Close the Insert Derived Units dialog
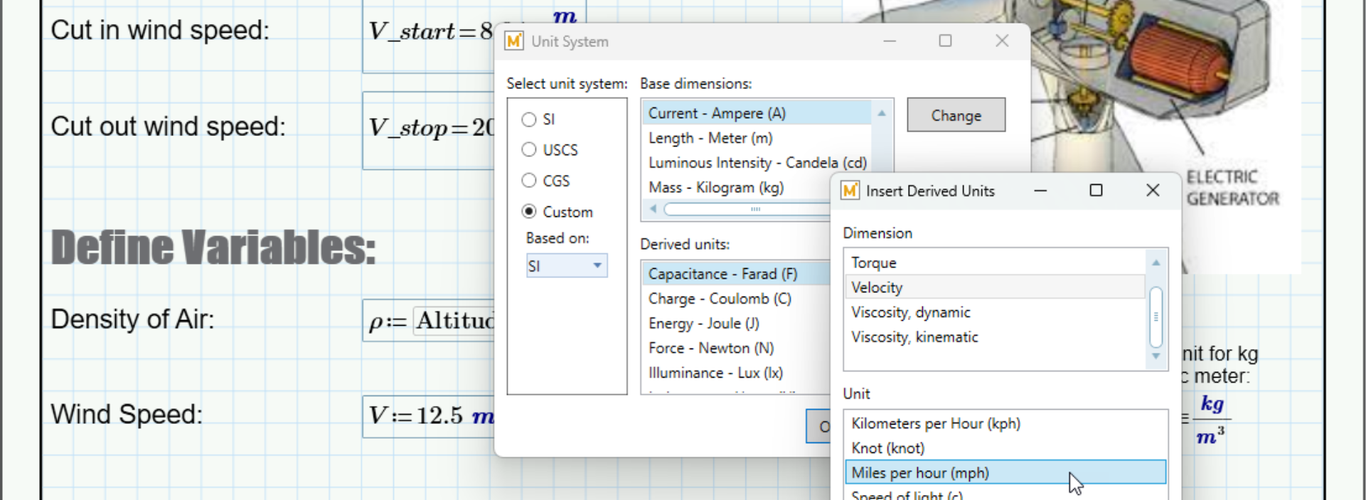Screen dimensions: 1366x500 point(1152,191)
